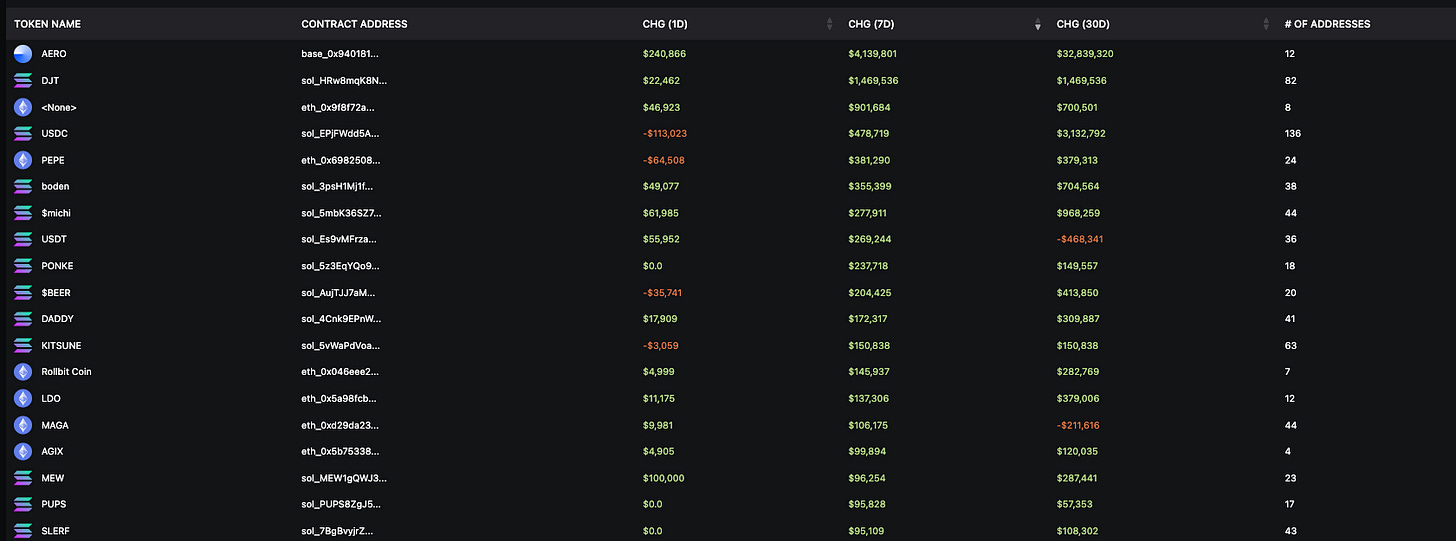1456x541 pixels.
Task: Click the PEPE token Ethereum icon
Action: pos(23,160)
